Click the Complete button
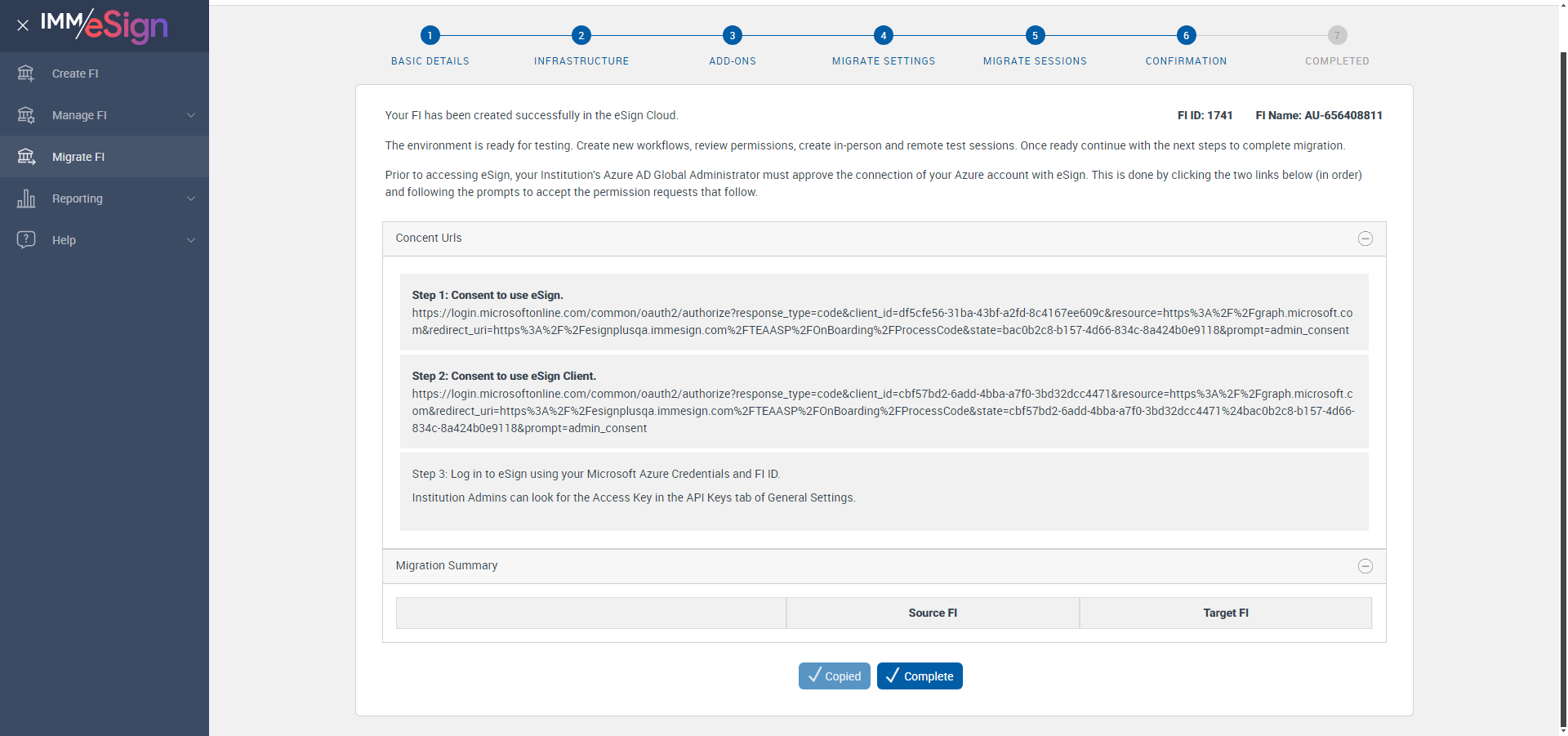Screen dimensions: 1568x736 pyautogui.click(x=920, y=676)
